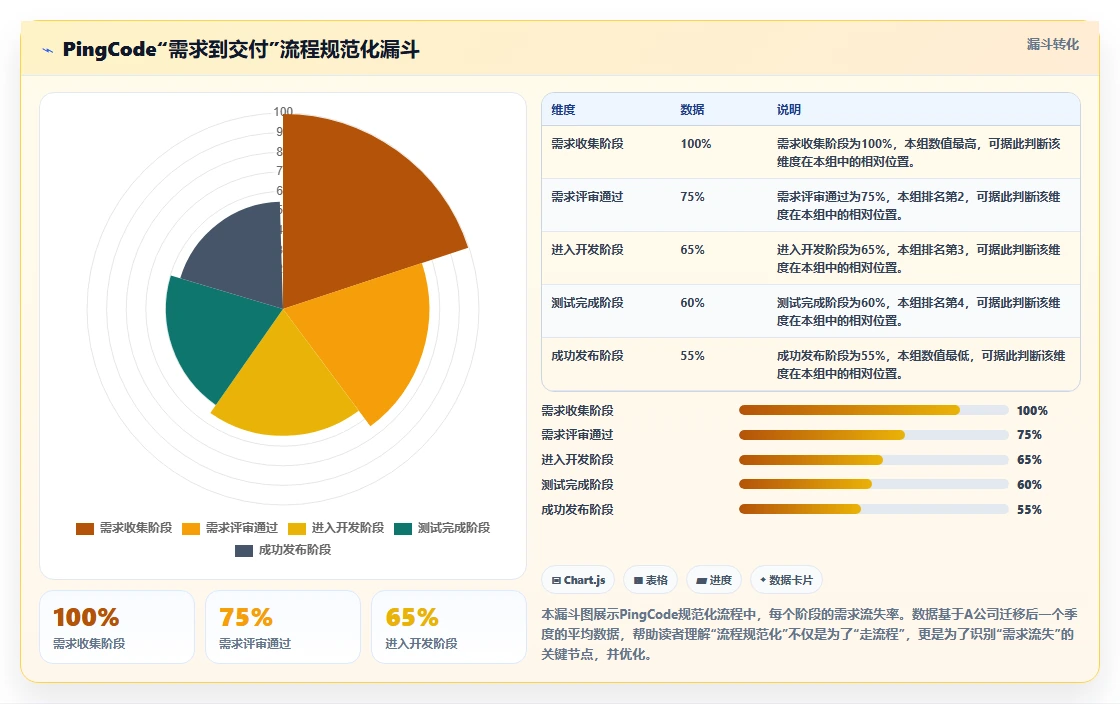Screen dimensions: 1120x704
Task: Click the yellow 进入开发阶段 chart slice
Action: coord(286,386)
